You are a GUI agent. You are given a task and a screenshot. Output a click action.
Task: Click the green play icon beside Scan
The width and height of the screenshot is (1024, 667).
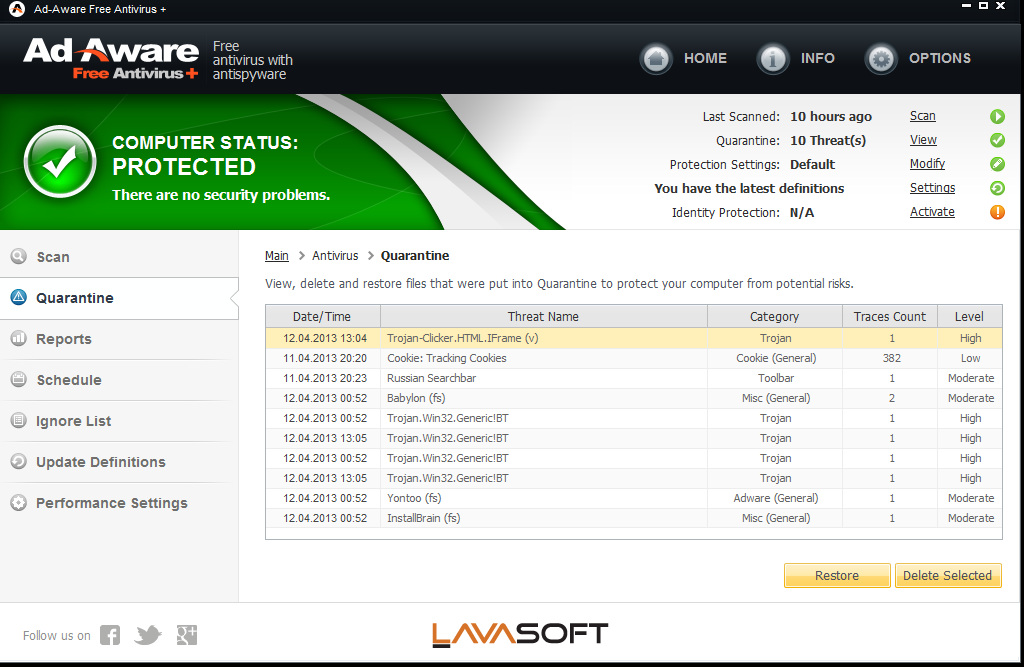pyautogui.click(x=997, y=116)
